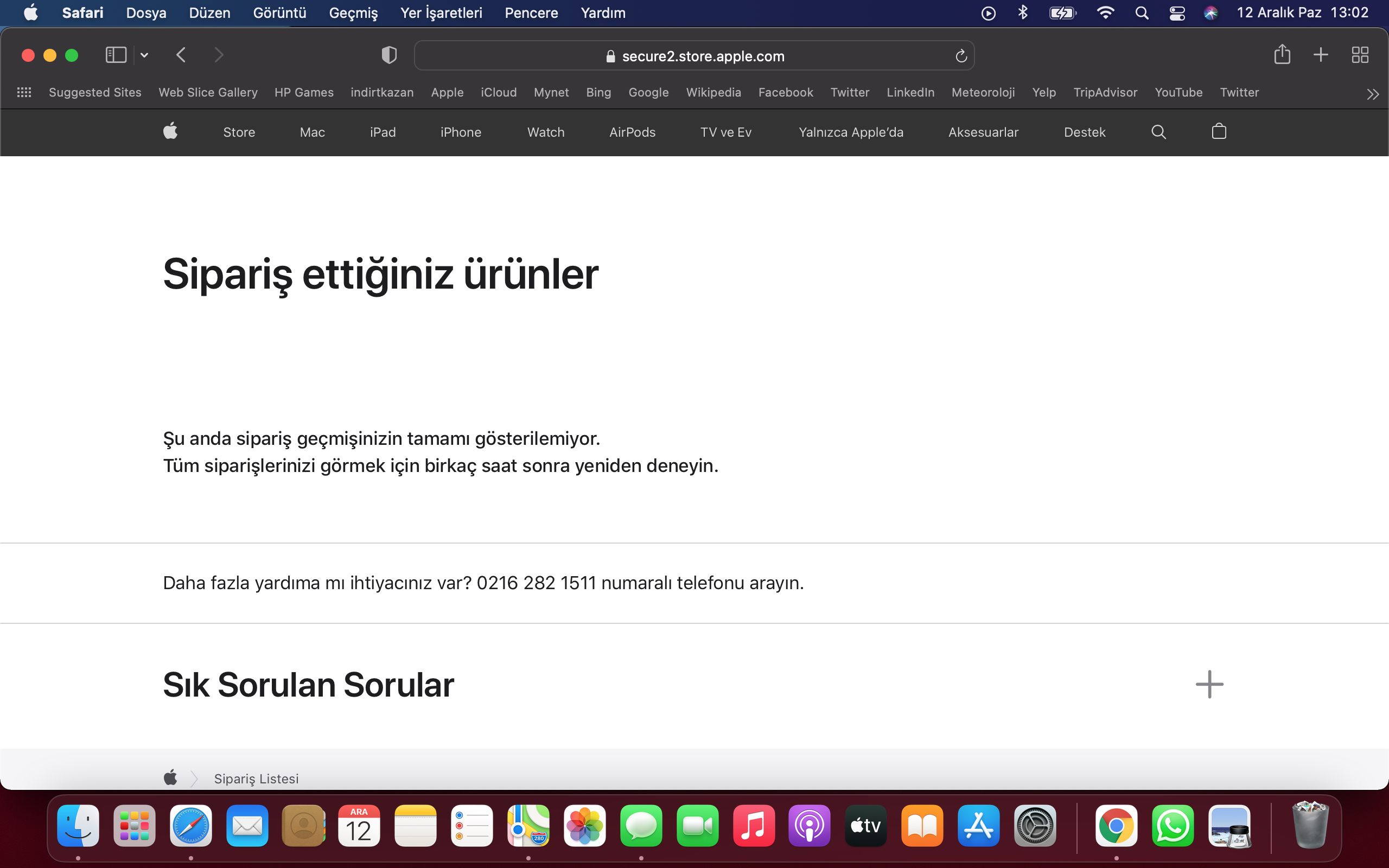Open the Safari menu
The height and width of the screenshot is (868, 1389).
pyautogui.click(x=82, y=12)
